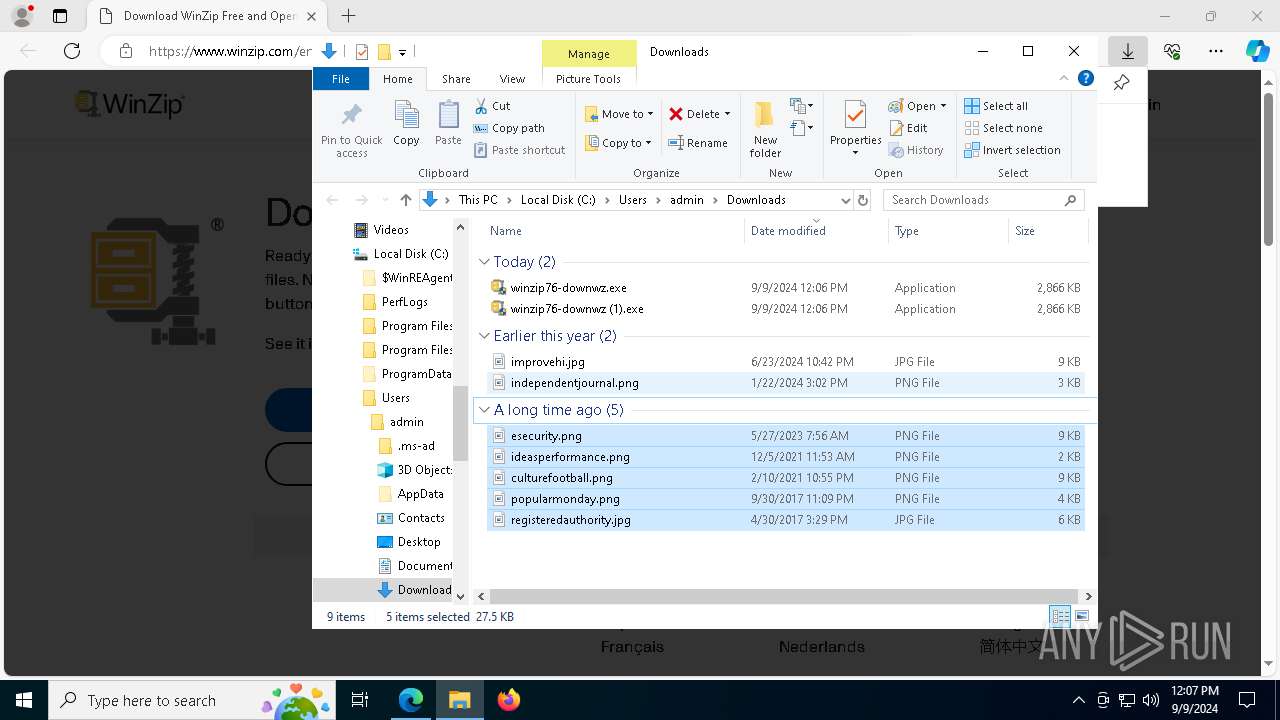Launch Firefox from taskbar

coord(509,700)
